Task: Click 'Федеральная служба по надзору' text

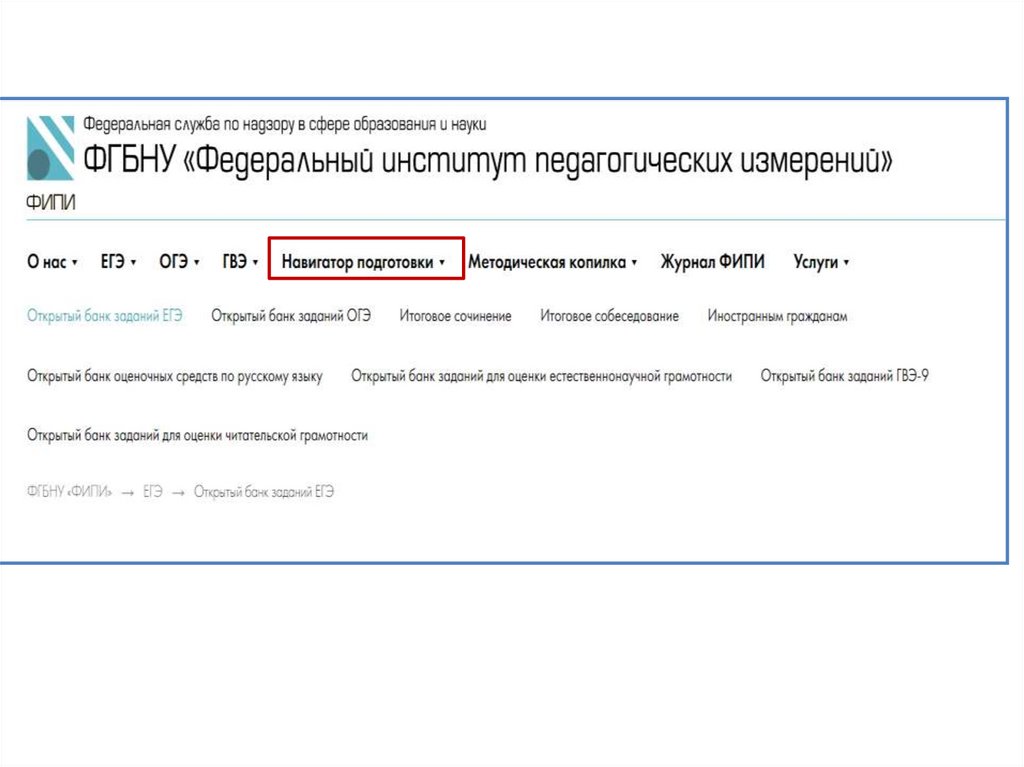Action: pos(284,124)
